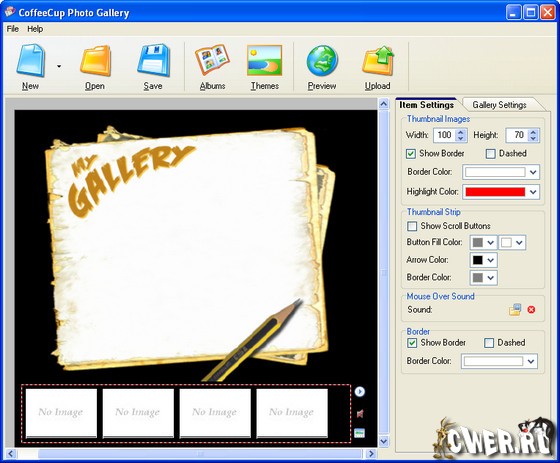Decrease thumbnail Width with the down arrow

coord(461,139)
